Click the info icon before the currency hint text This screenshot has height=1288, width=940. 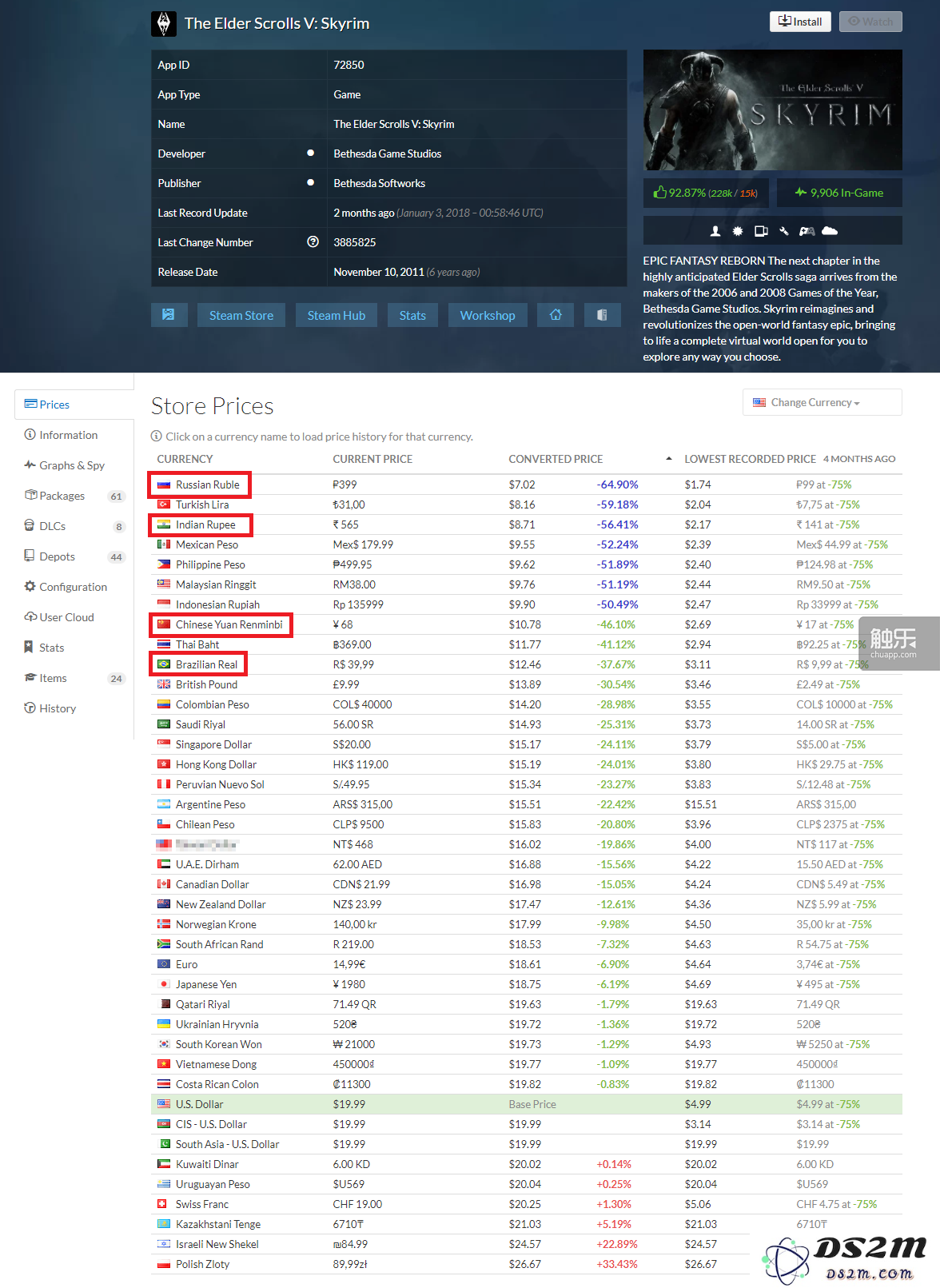tap(157, 437)
